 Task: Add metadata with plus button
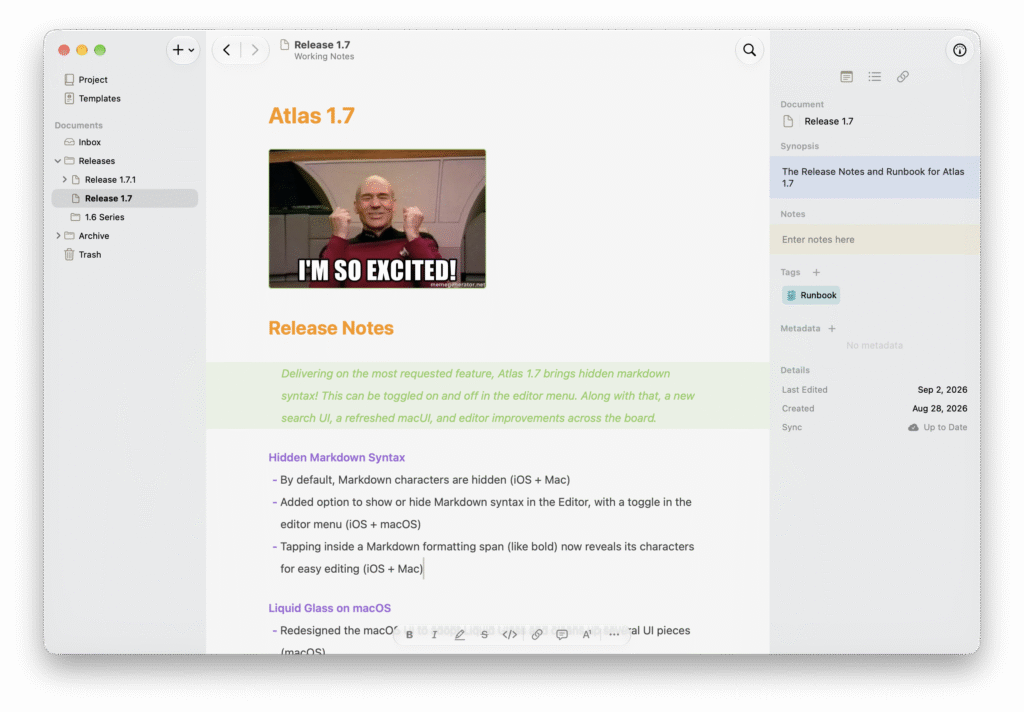click(832, 329)
